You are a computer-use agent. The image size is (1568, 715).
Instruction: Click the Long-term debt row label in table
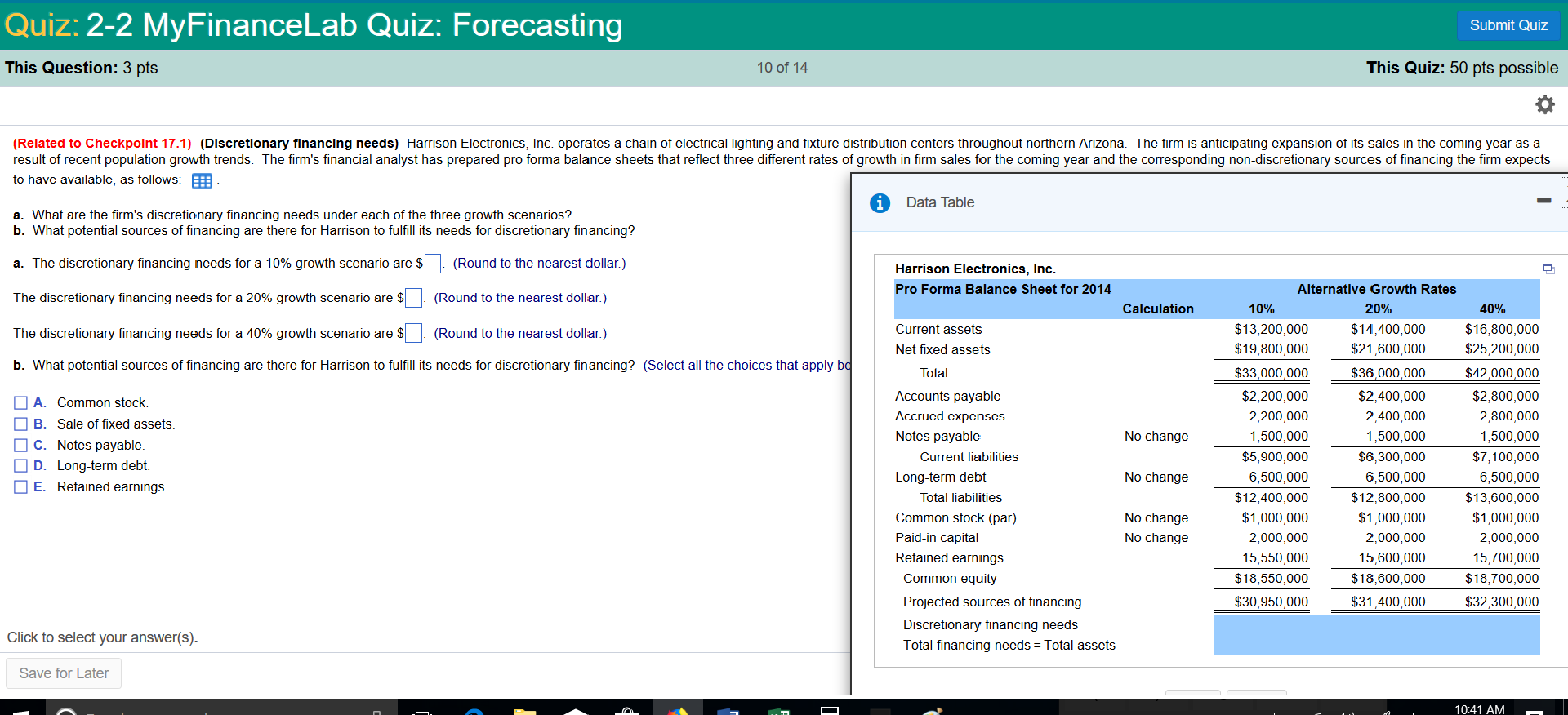(941, 477)
